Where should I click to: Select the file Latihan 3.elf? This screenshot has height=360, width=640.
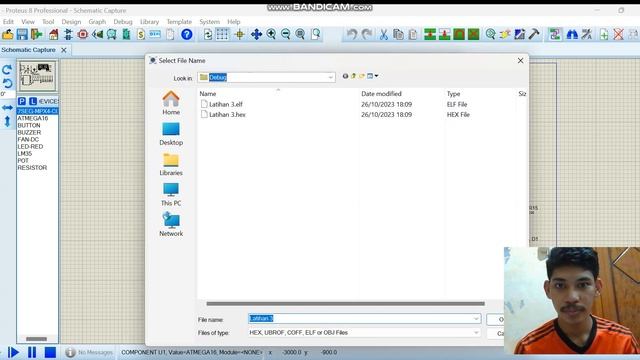(222, 104)
